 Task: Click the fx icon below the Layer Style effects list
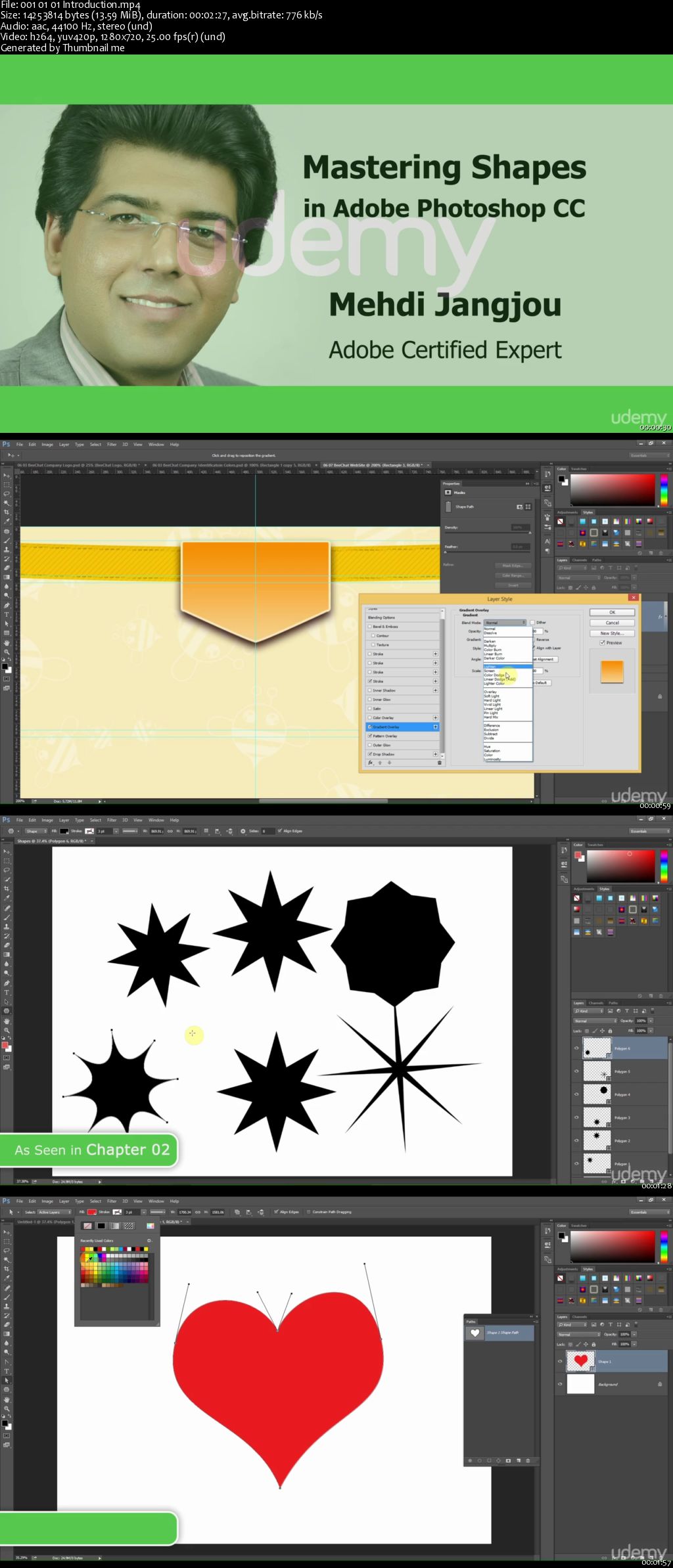pos(371,763)
